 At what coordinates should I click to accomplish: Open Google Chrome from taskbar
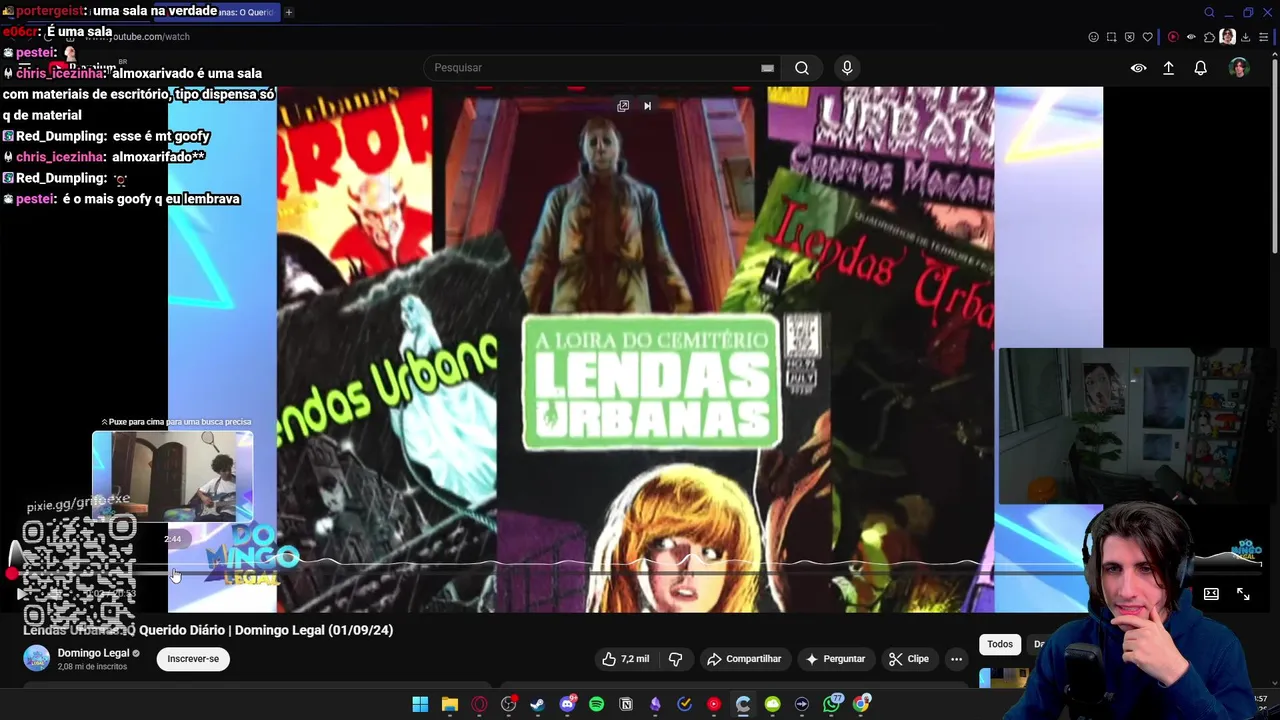[861, 704]
